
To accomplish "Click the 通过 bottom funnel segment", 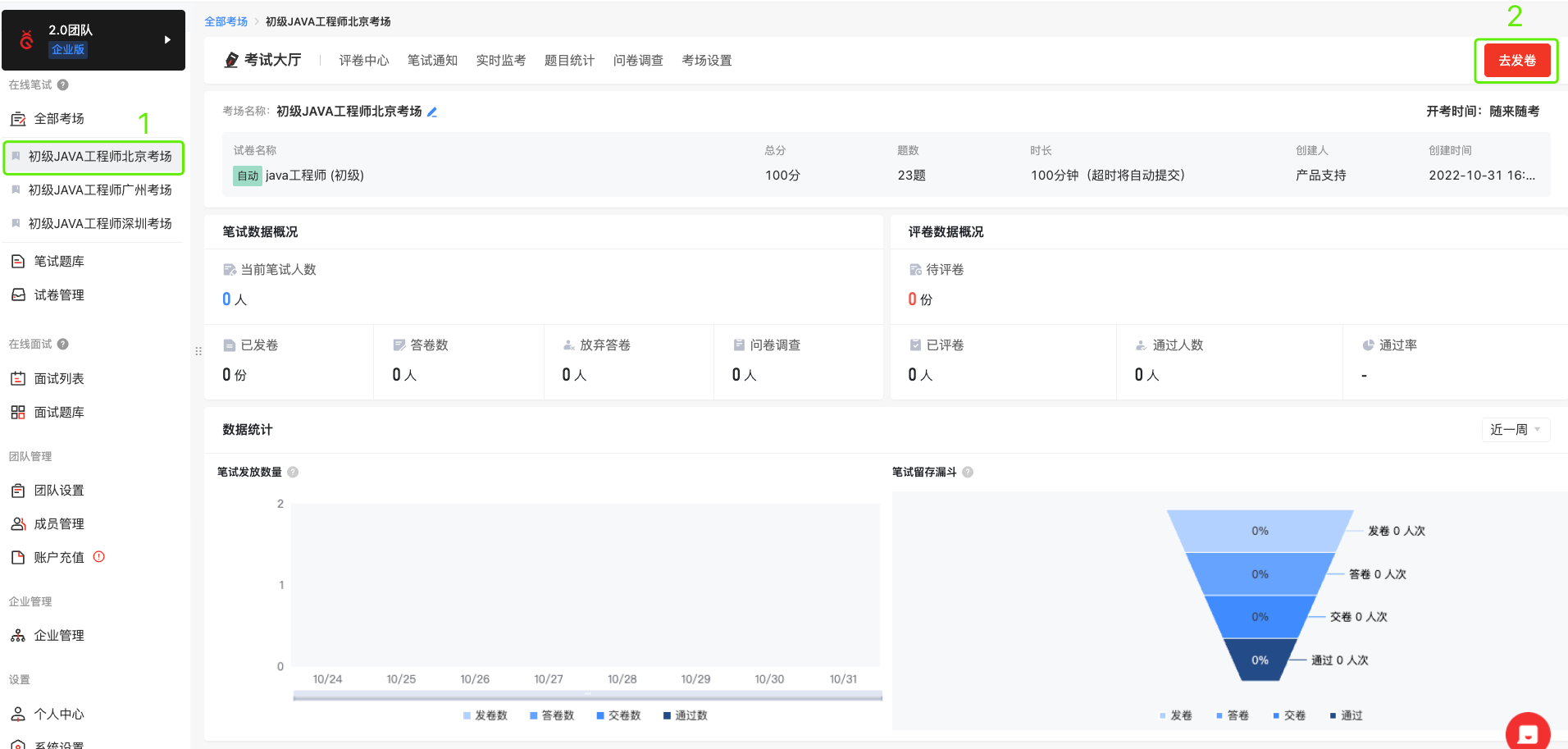I will coord(1260,660).
